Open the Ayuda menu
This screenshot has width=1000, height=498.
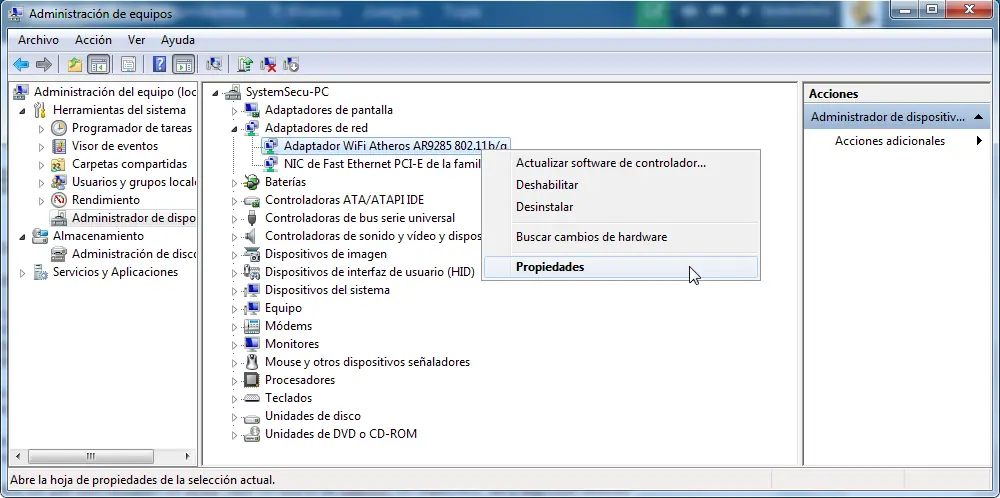[x=178, y=40]
